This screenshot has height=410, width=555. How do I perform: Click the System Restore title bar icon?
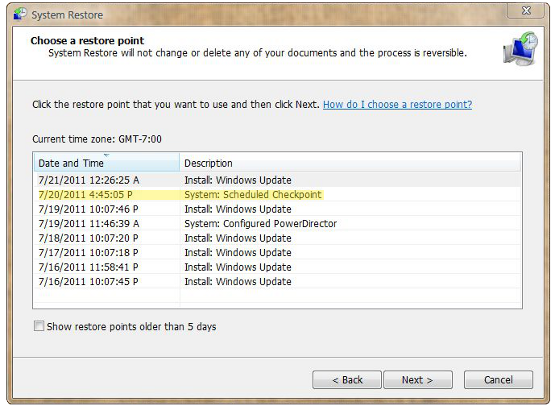[x=20, y=14]
